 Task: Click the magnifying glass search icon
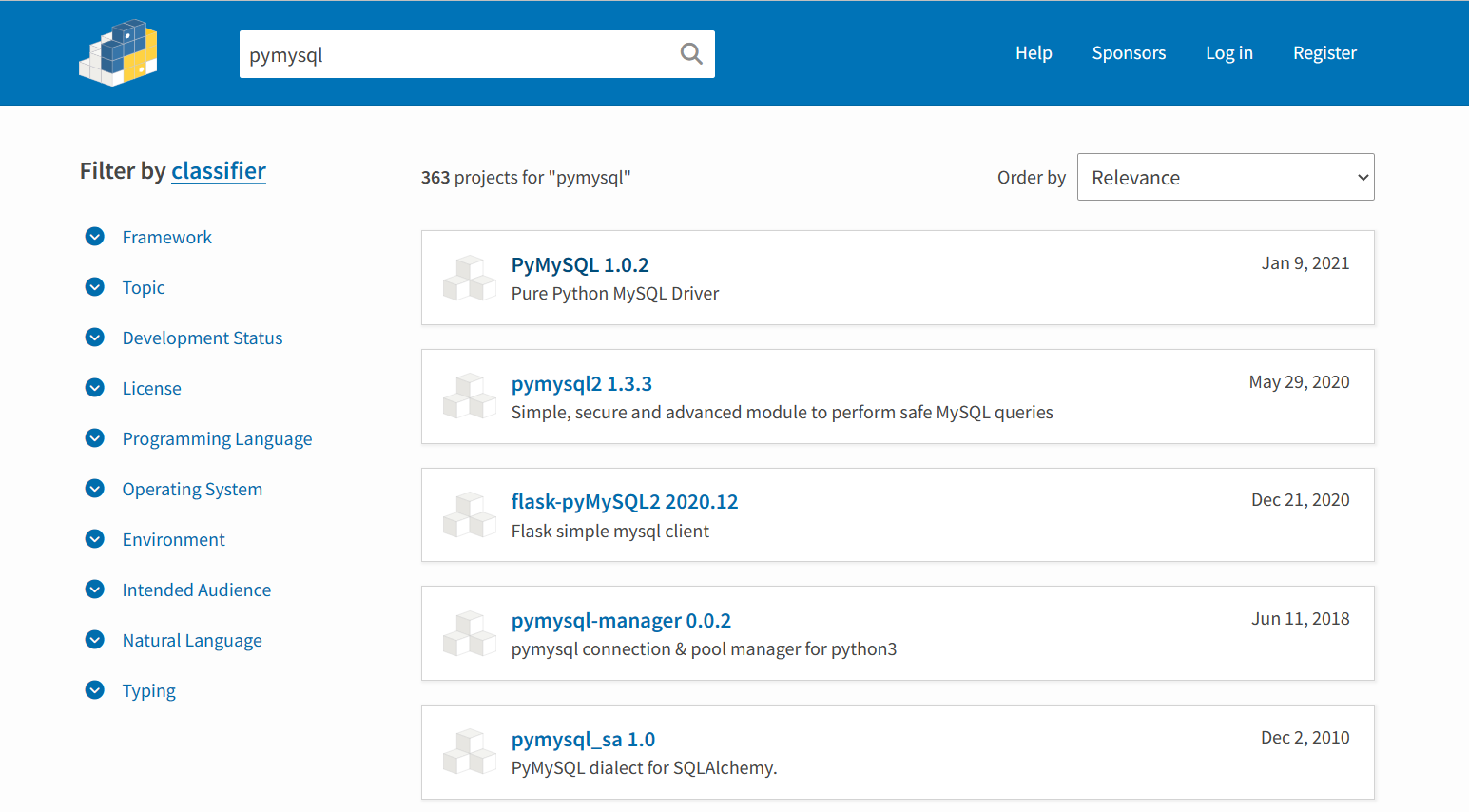coord(691,54)
